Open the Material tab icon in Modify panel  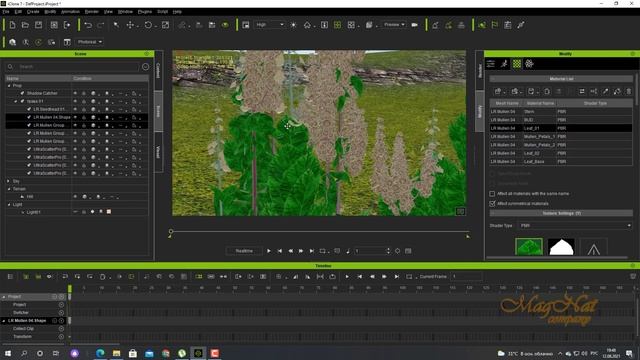pos(517,64)
